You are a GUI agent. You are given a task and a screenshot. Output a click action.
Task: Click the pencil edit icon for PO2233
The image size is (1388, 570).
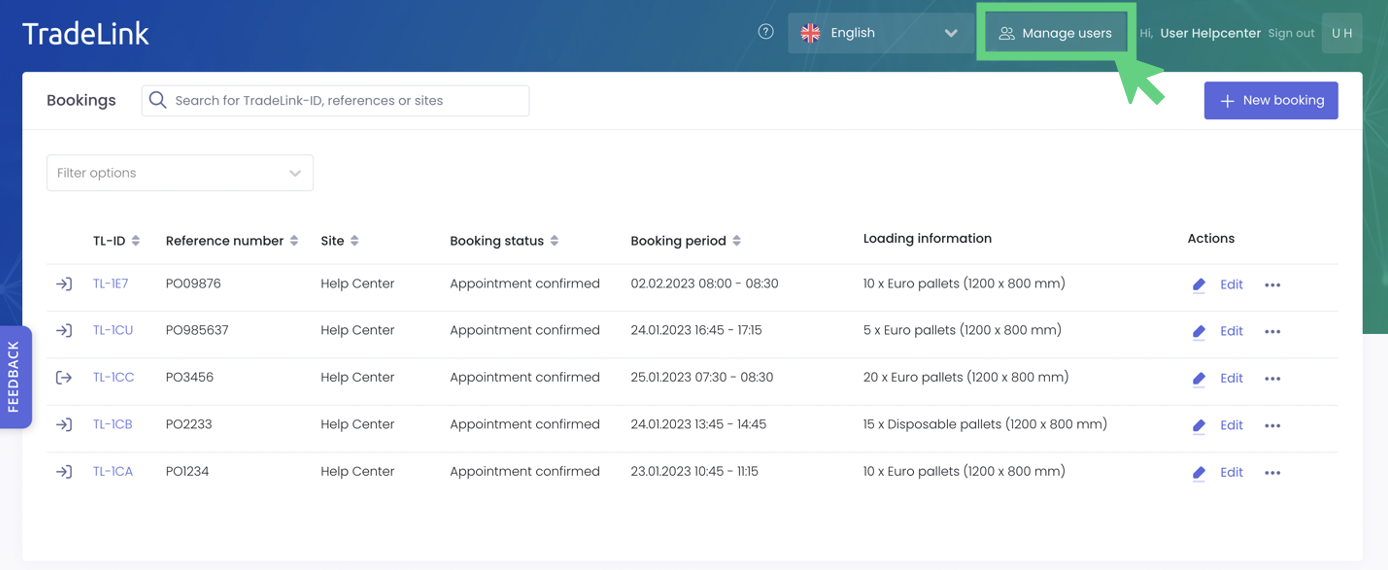1199,426
